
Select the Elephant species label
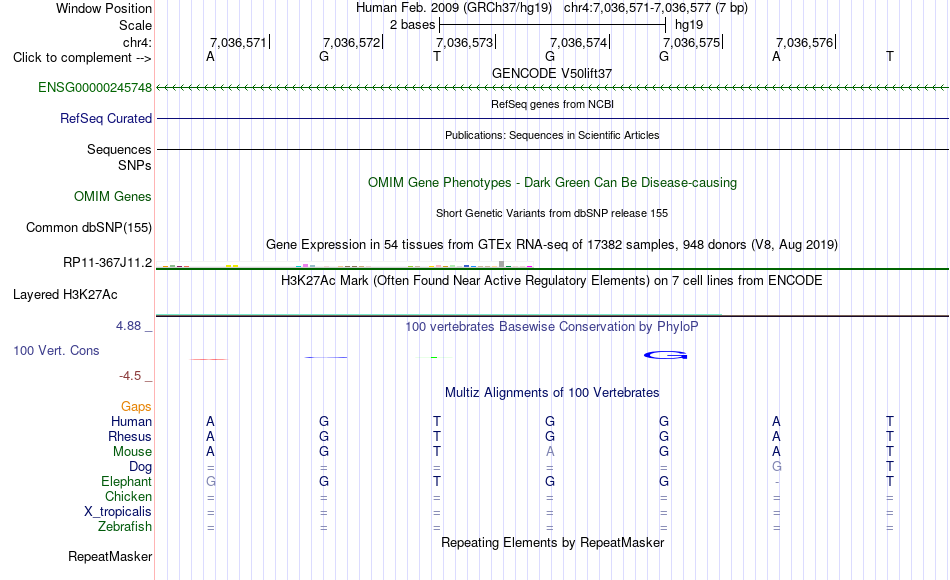pos(127,482)
